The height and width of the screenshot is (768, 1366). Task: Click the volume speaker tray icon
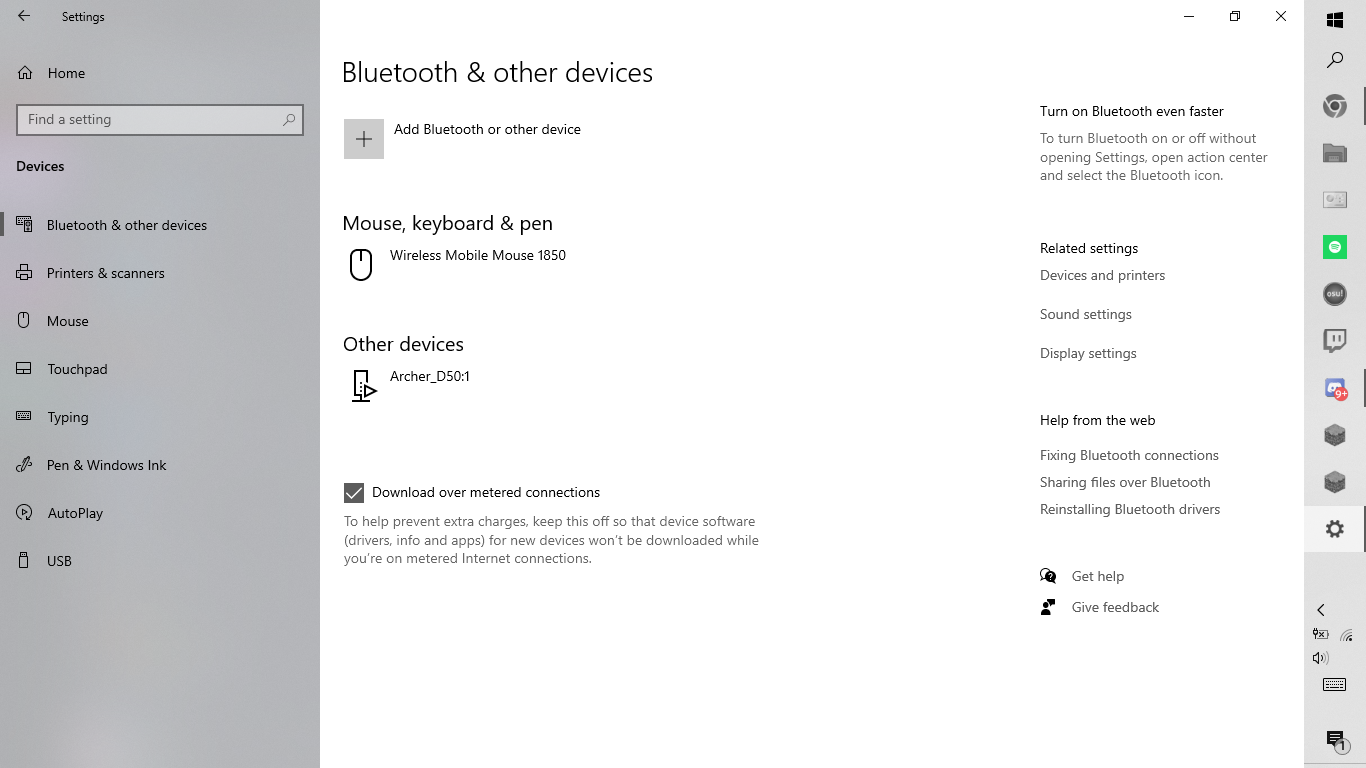1321,658
